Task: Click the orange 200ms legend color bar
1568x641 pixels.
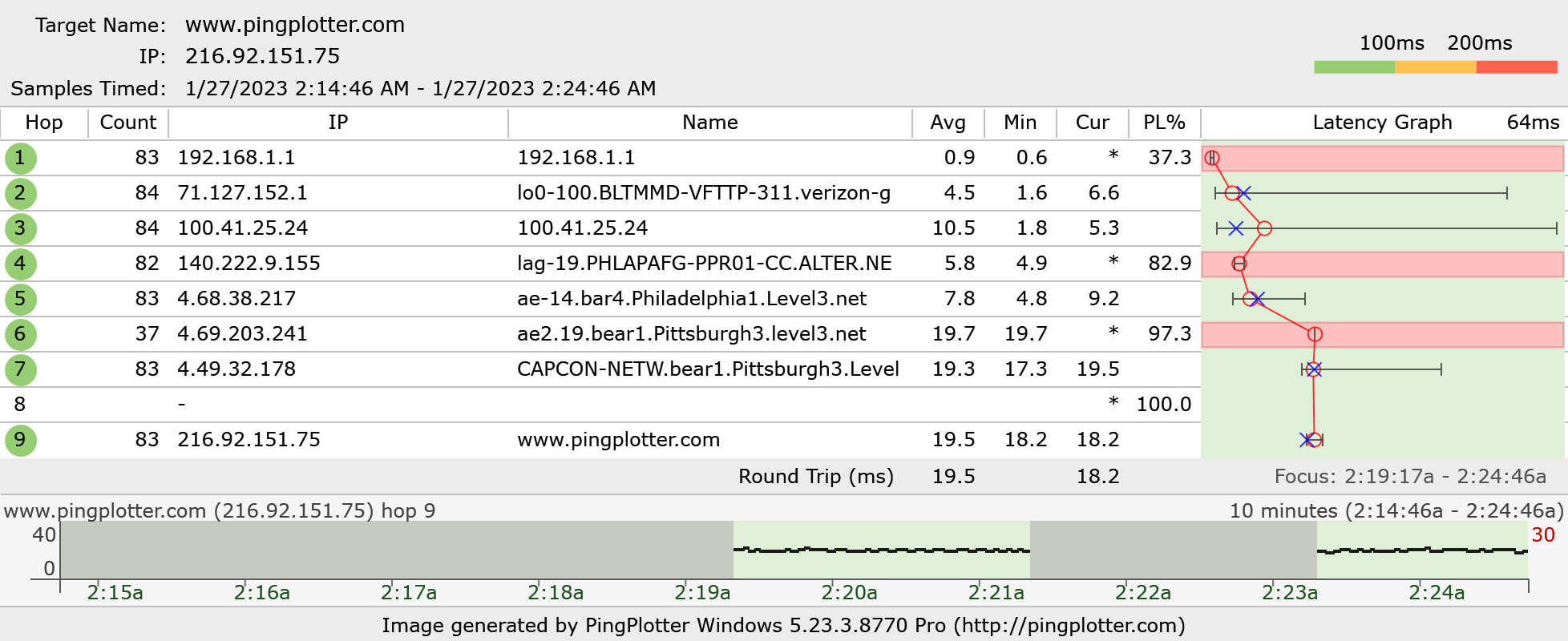Action: click(x=1436, y=67)
